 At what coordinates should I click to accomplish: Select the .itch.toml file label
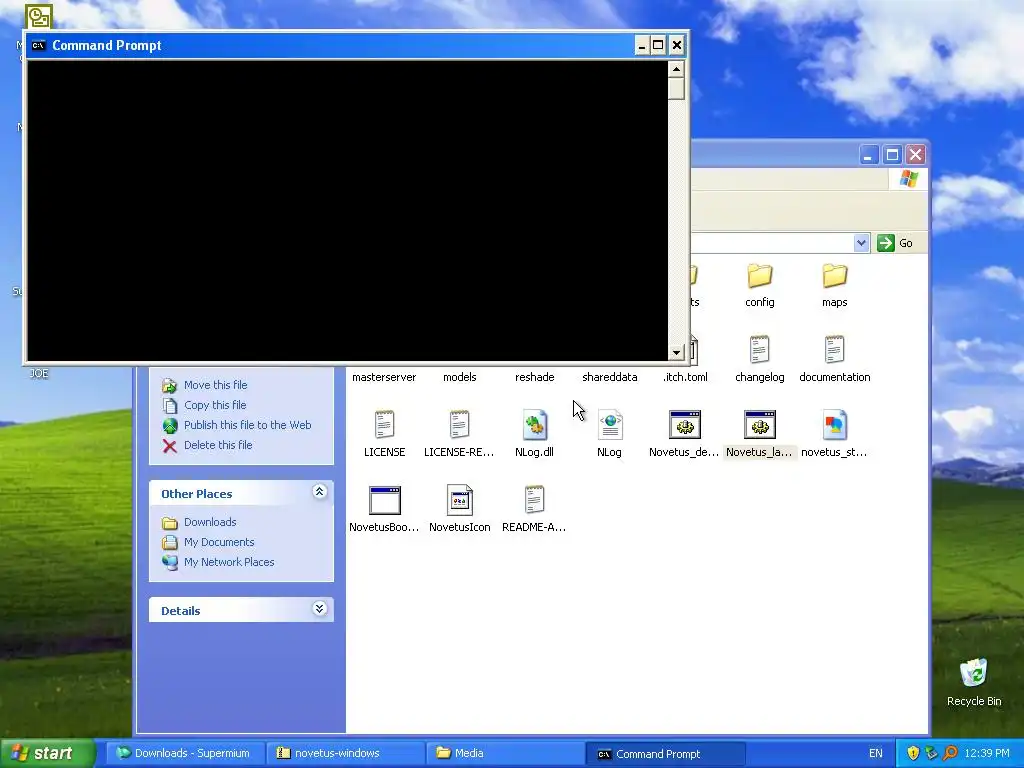(x=684, y=377)
